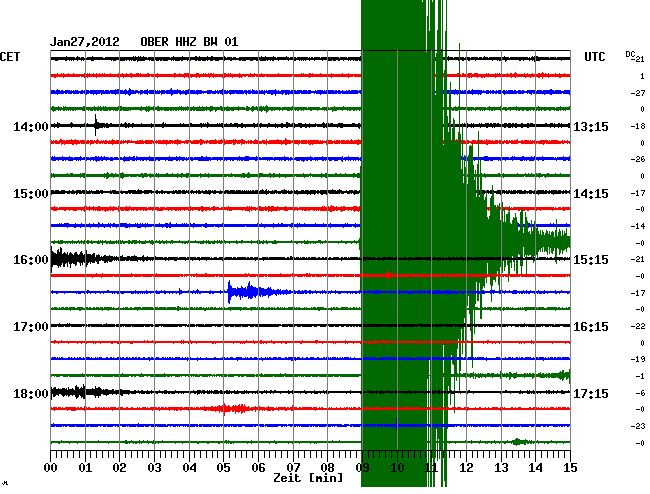The height and width of the screenshot is (494, 650).
Task: Click the 13:15 UTC time label
Action: pos(591,126)
